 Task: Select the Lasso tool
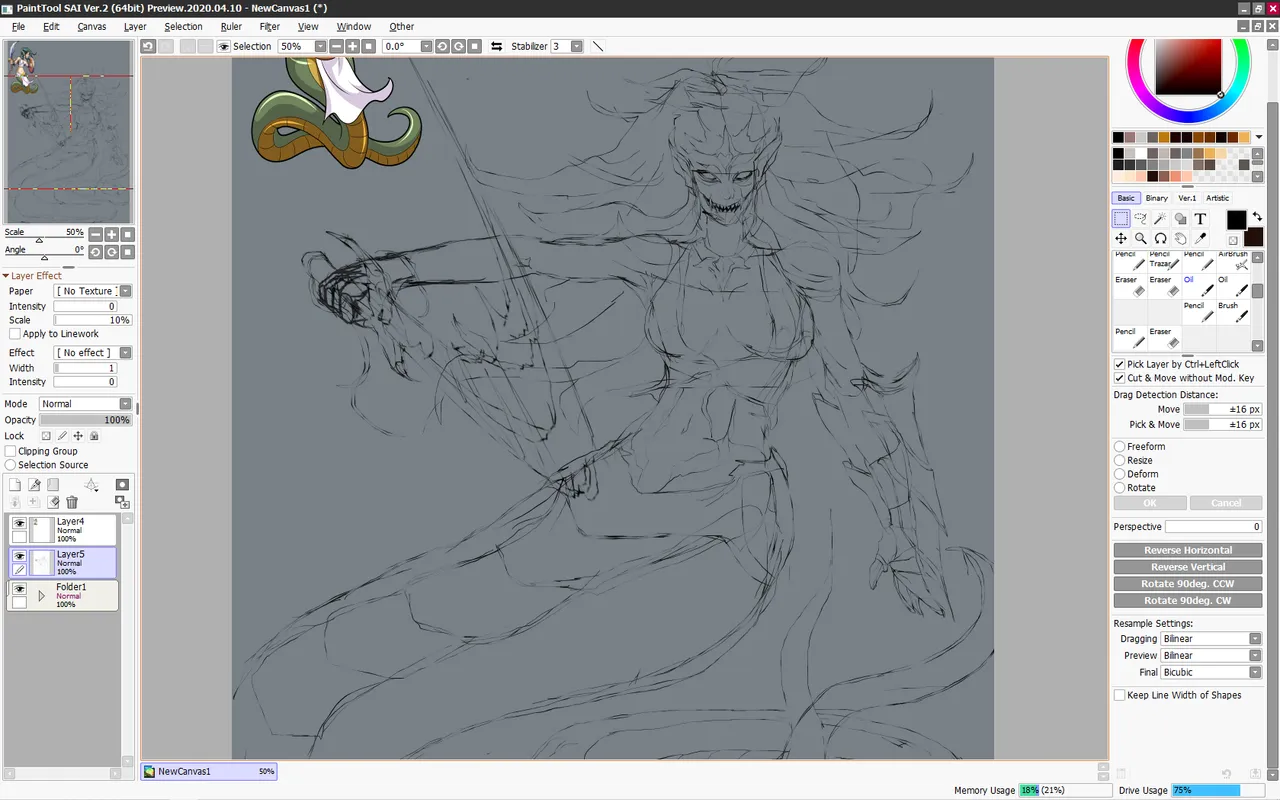1141,219
